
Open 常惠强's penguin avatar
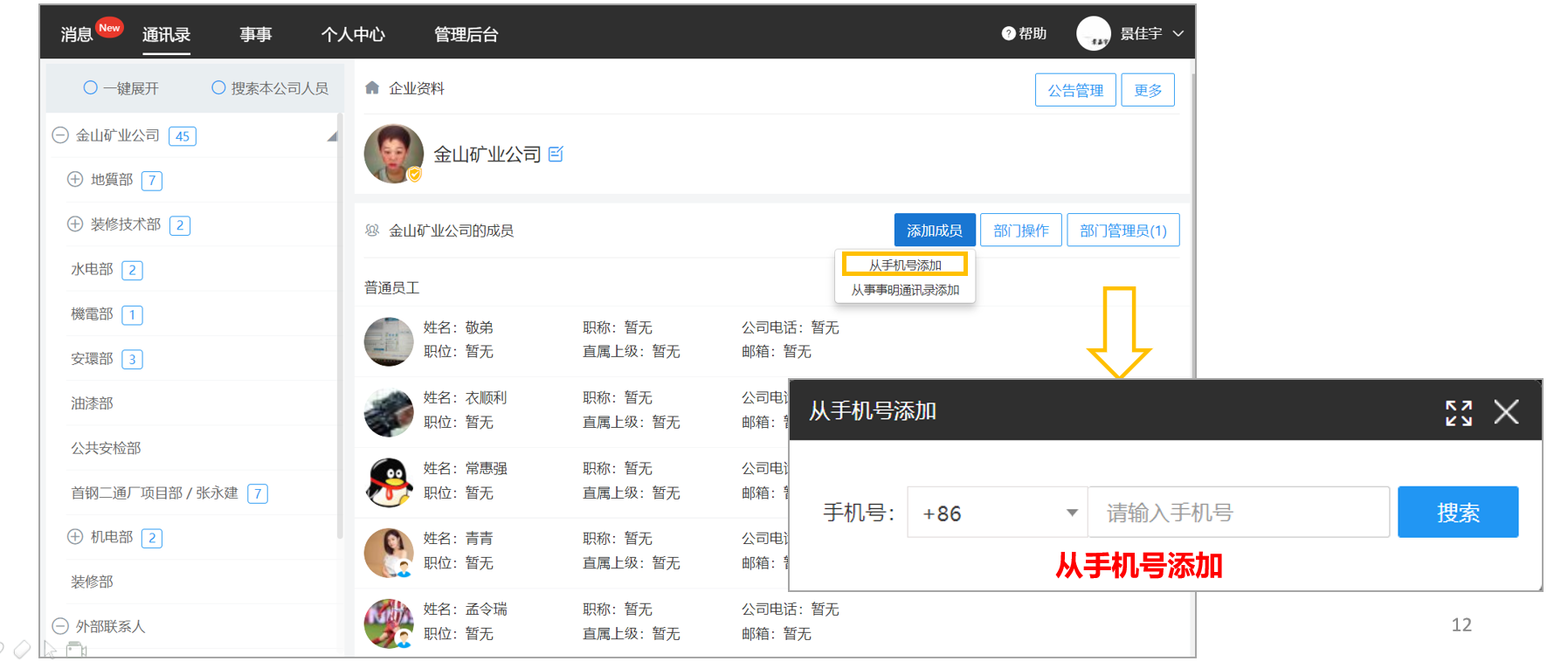(389, 482)
